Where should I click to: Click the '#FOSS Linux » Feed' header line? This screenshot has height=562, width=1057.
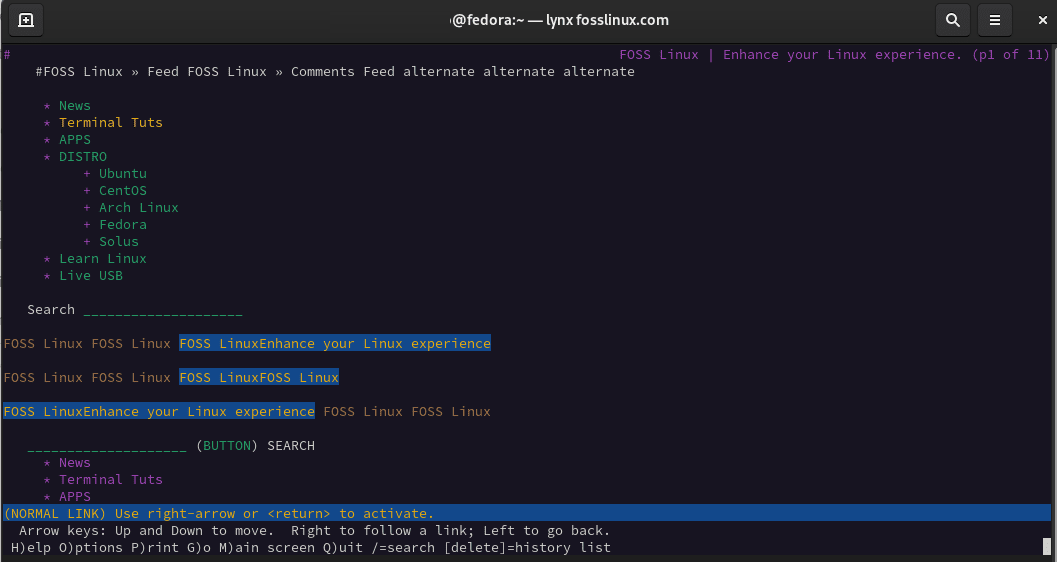pos(335,71)
